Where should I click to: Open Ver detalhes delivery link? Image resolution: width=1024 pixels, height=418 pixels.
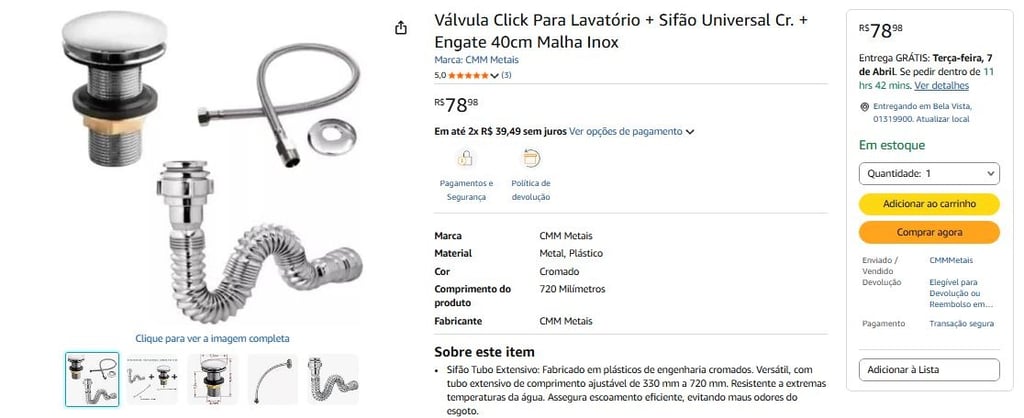point(941,86)
